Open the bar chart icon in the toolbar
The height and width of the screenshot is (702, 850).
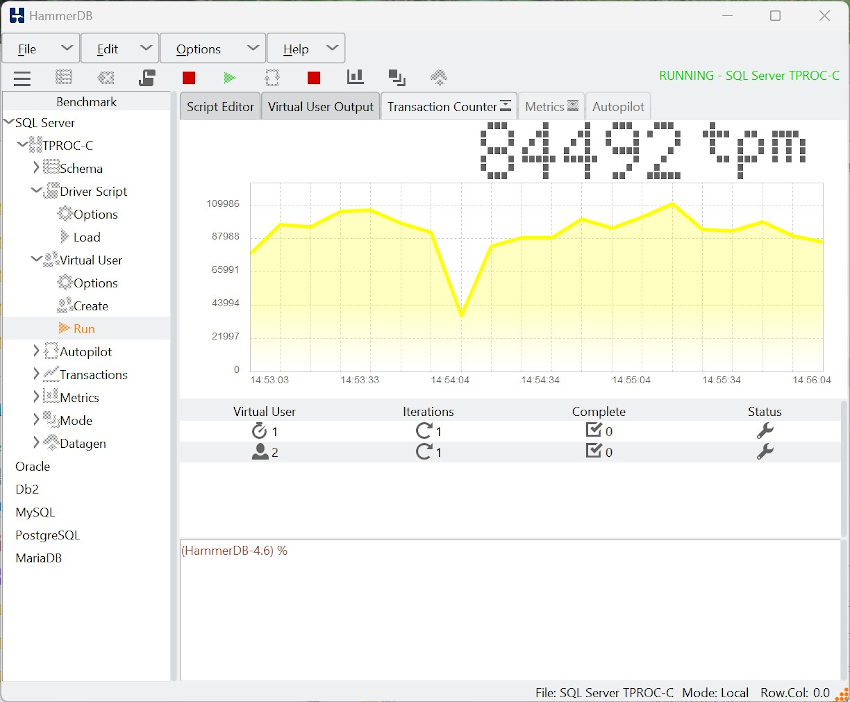(355, 77)
